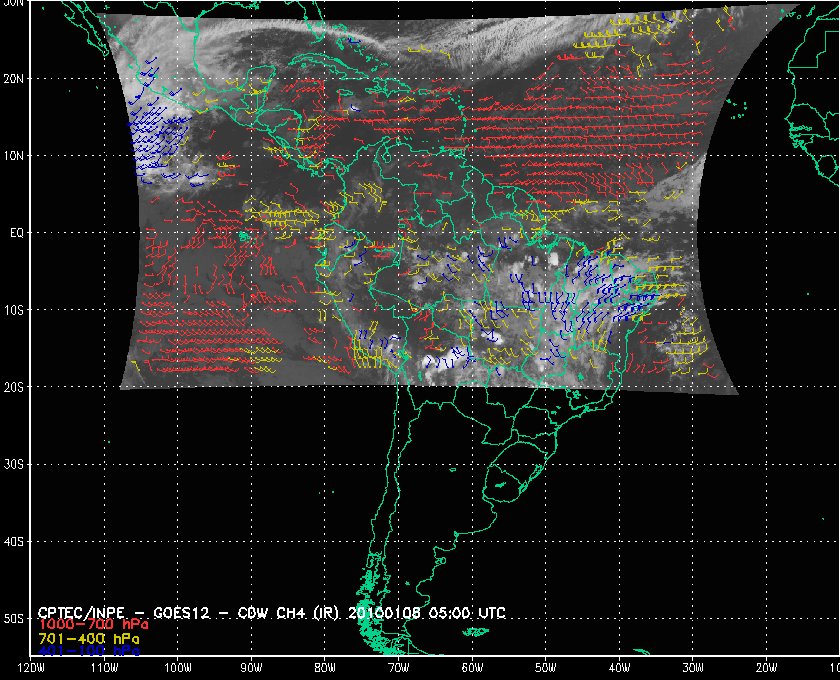The width and height of the screenshot is (840, 680).
Task: Click the 20S latitude label
Action: pyautogui.click(x=13, y=387)
